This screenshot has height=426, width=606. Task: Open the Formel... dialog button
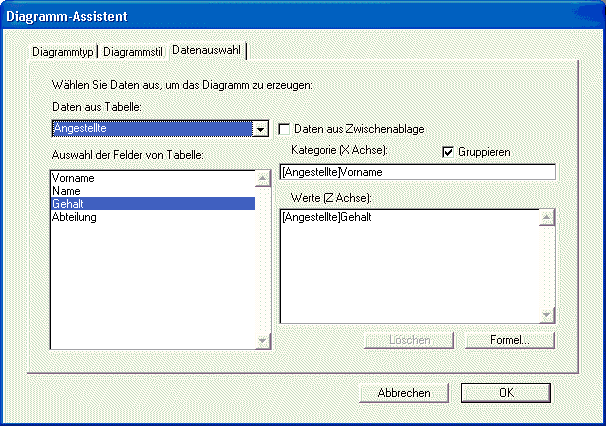tap(510, 340)
